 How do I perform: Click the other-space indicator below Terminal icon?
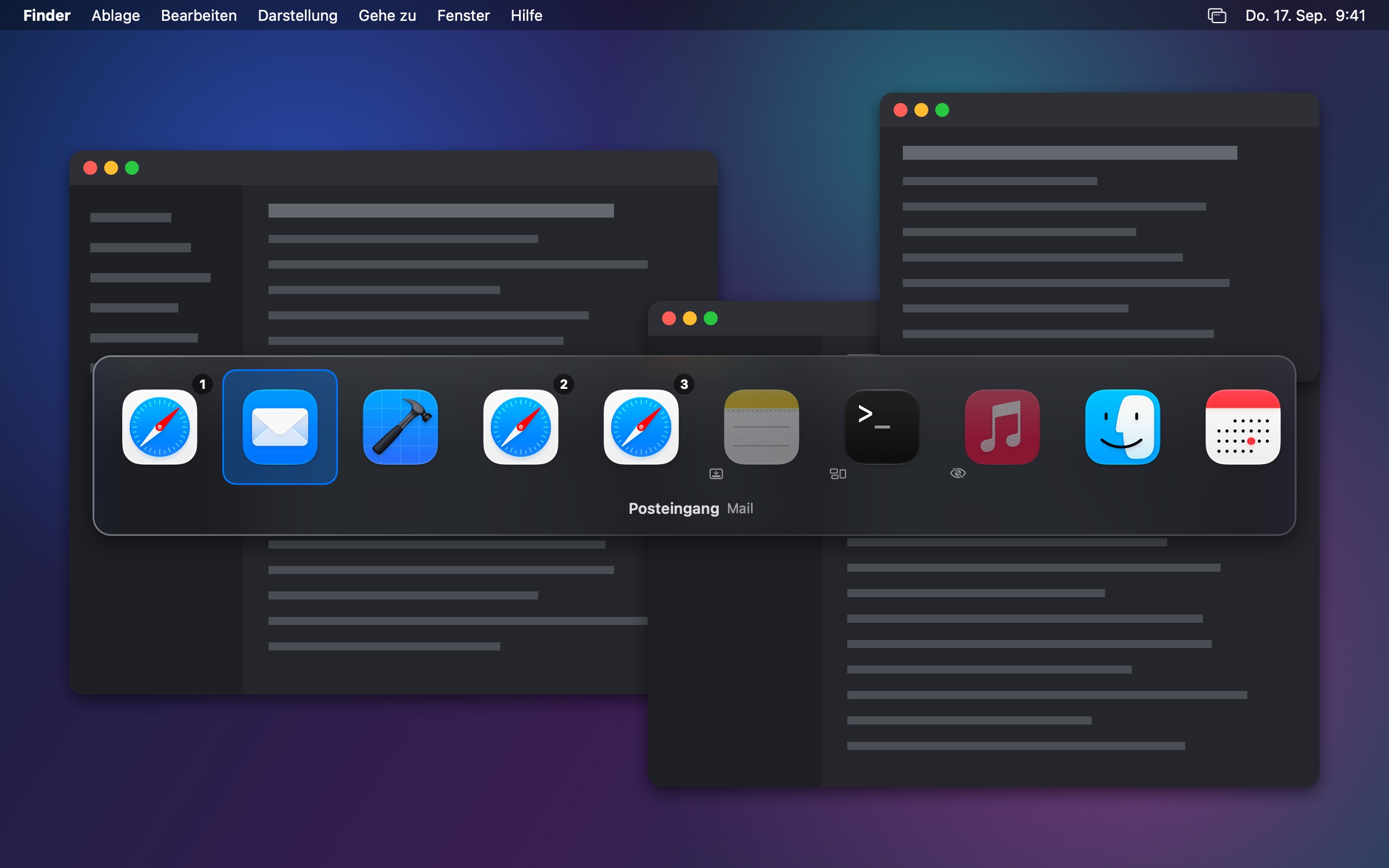pos(838,474)
